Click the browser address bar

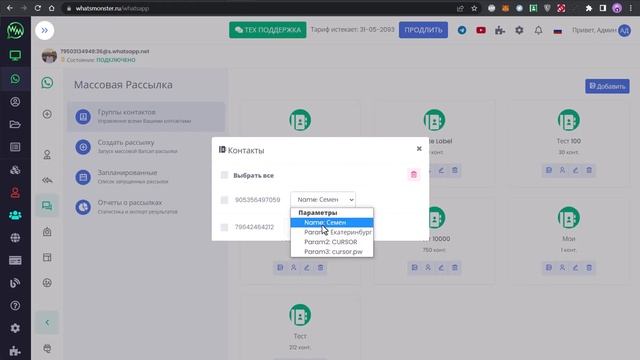(261, 8)
